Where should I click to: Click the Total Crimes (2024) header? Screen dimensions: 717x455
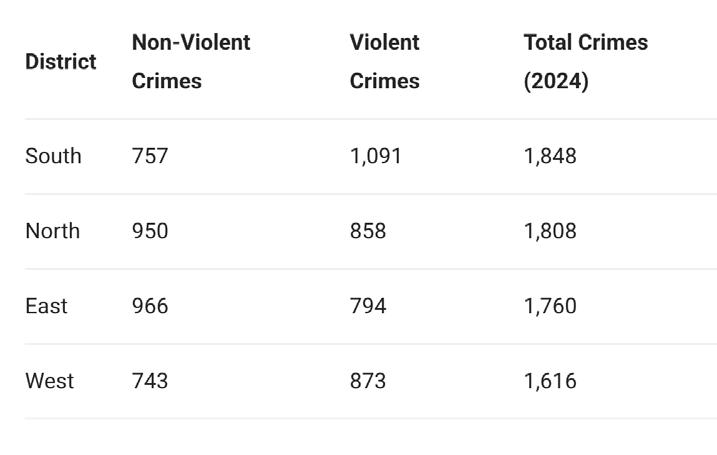(586, 62)
